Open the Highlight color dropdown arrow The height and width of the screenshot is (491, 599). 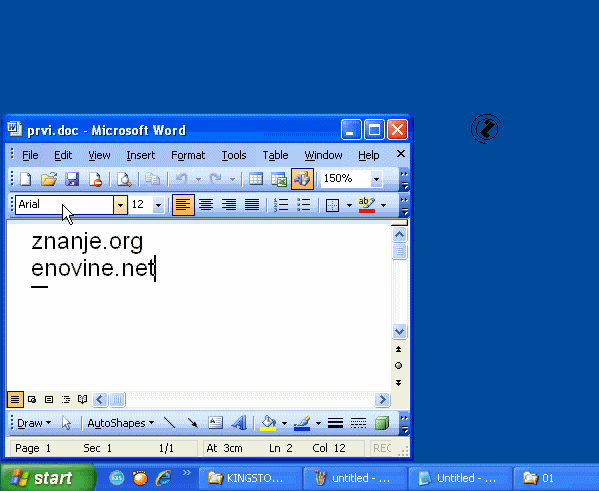pyautogui.click(x=384, y=205)
